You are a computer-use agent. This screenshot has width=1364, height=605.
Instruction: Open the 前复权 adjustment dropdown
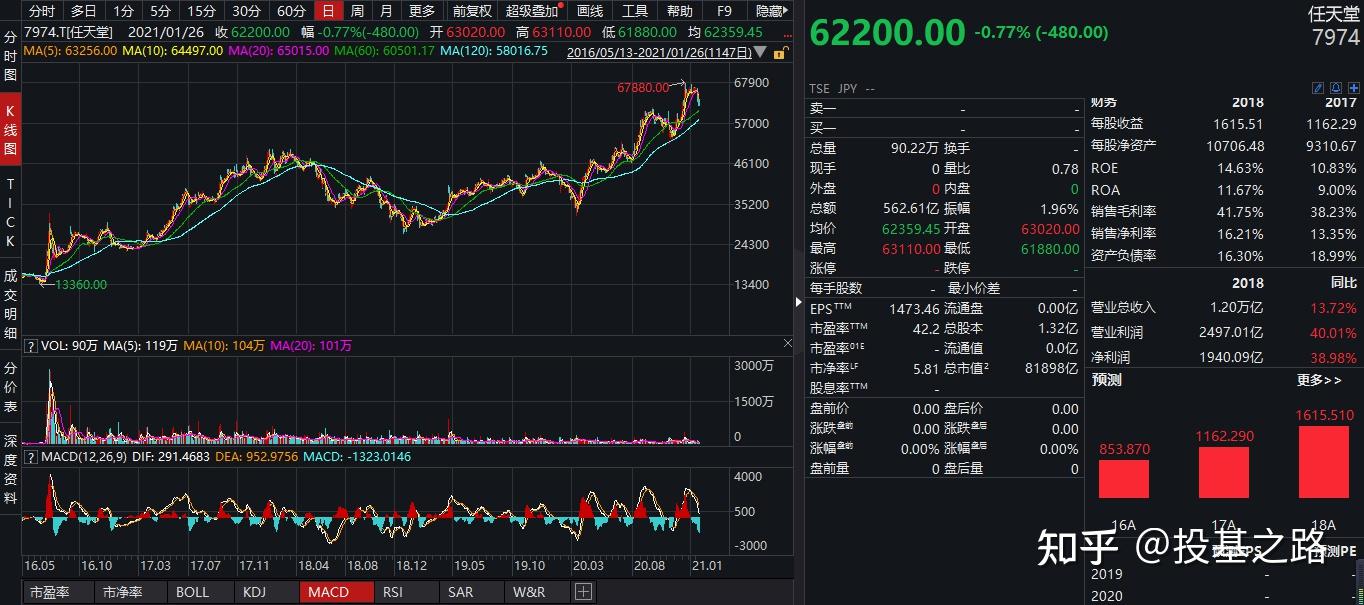coord(471,11)
